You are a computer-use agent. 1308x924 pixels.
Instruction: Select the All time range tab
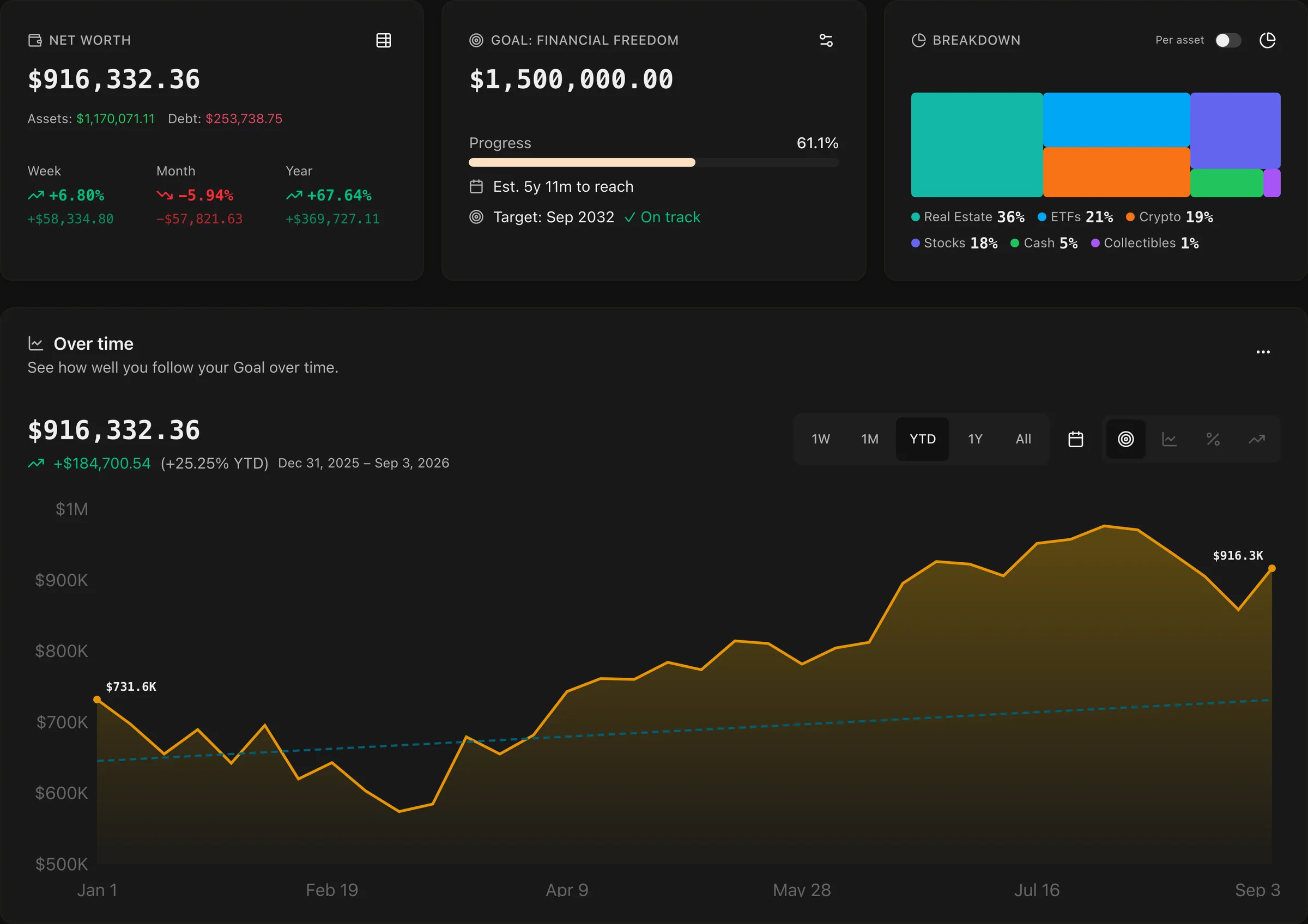click(1023, 439)
